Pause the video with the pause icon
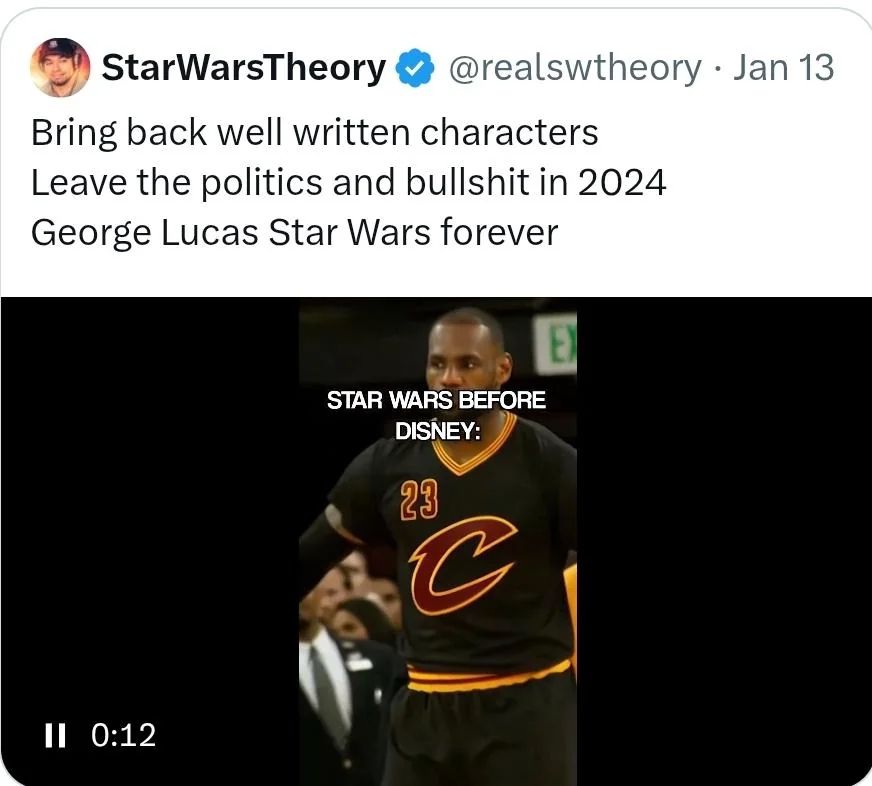 tap(55, 735)
